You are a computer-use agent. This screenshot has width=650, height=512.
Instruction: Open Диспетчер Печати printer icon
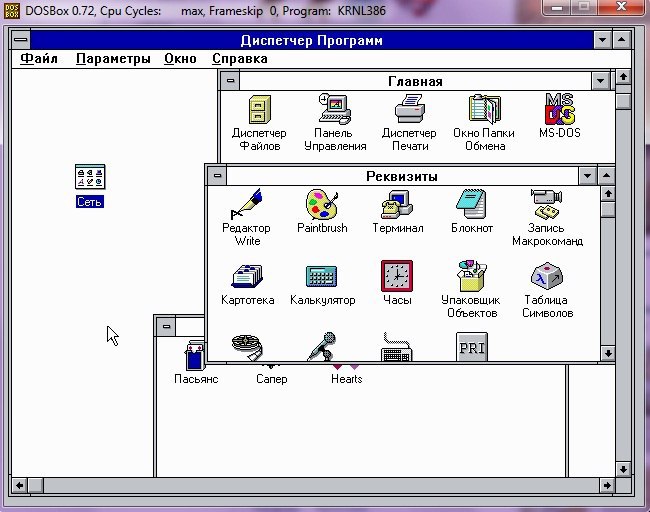[x=410, y=109]
